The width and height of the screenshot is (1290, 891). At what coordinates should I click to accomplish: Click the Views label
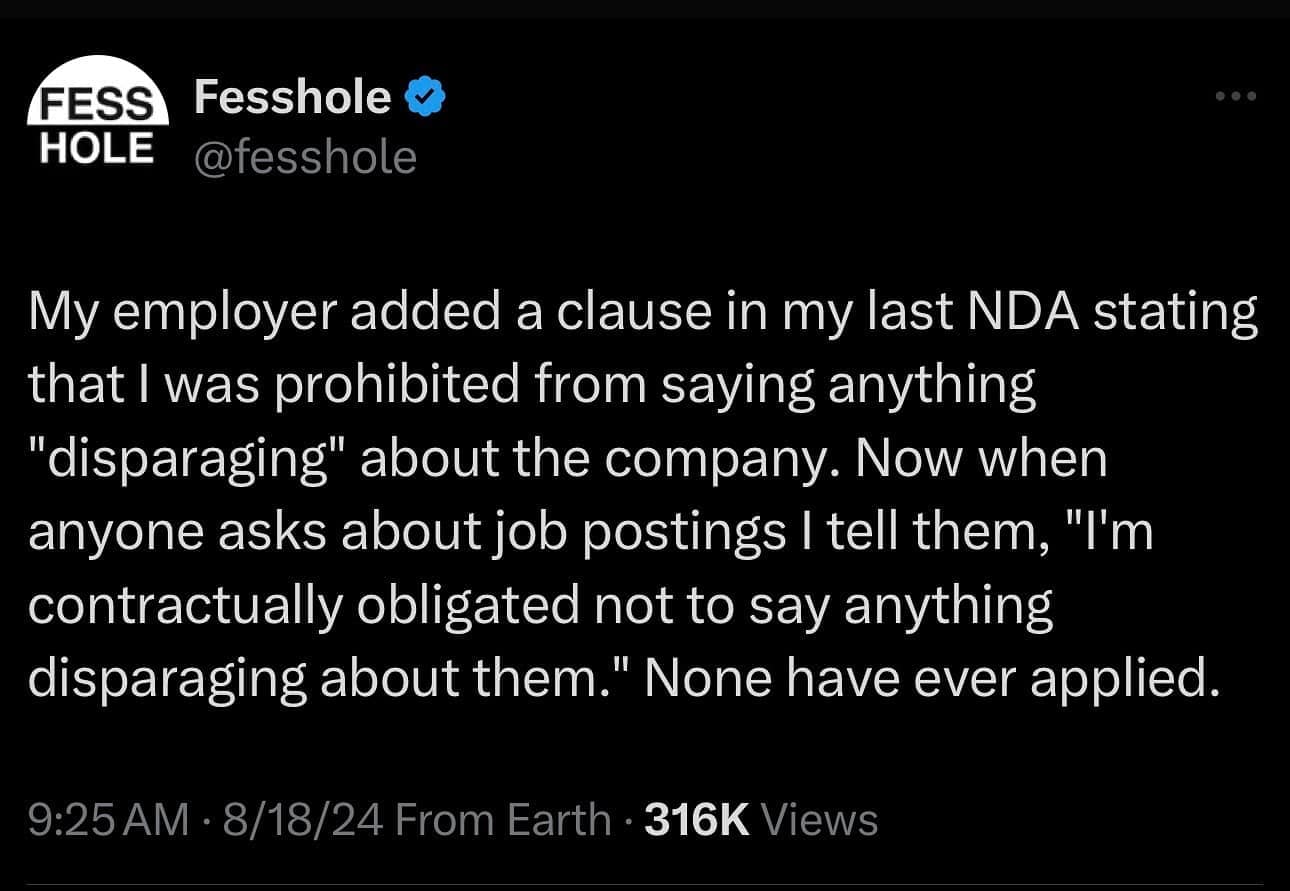819,820
